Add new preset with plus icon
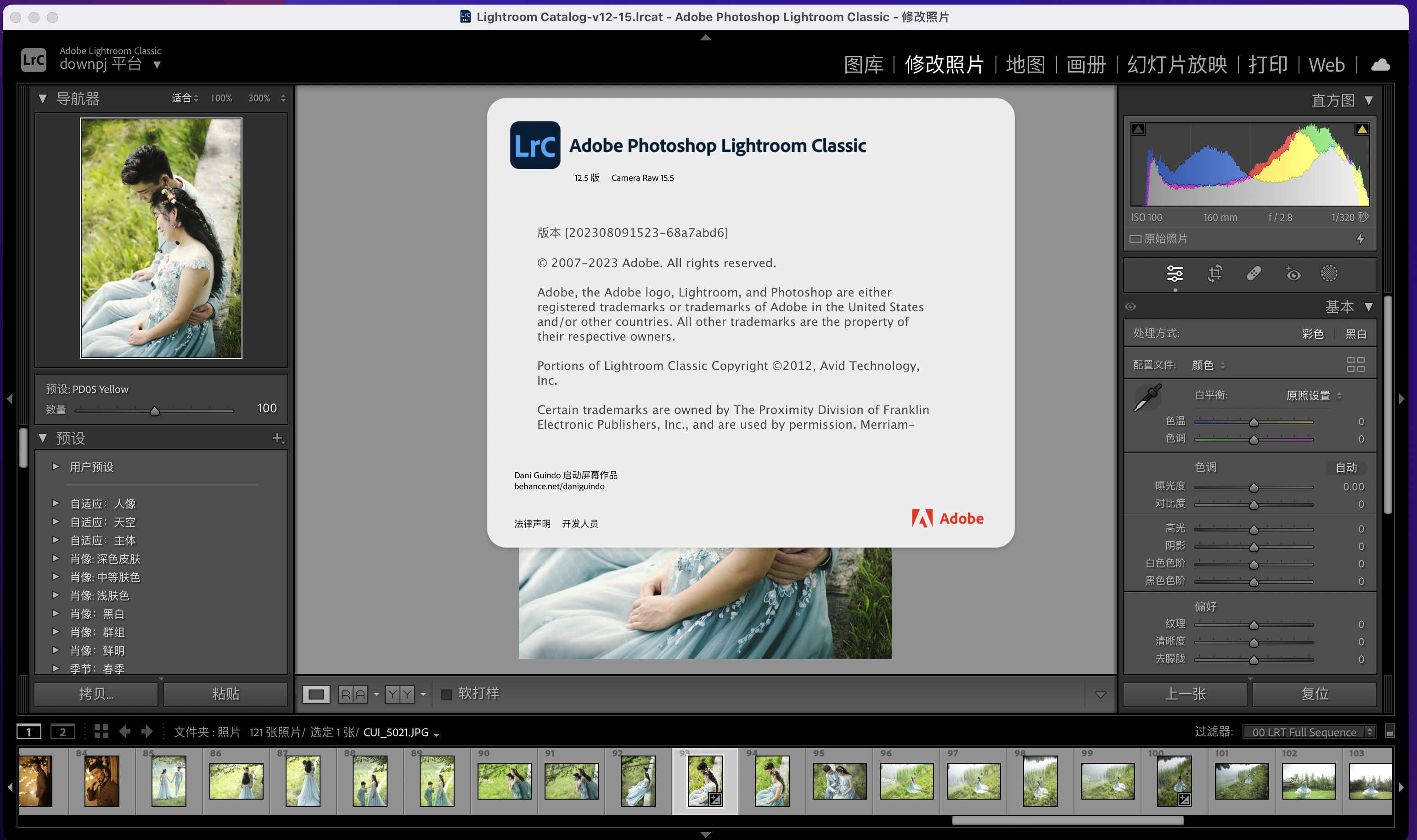Image resolution: width=1417 pixels, height=840 pixels. click(x=277, y=438)
